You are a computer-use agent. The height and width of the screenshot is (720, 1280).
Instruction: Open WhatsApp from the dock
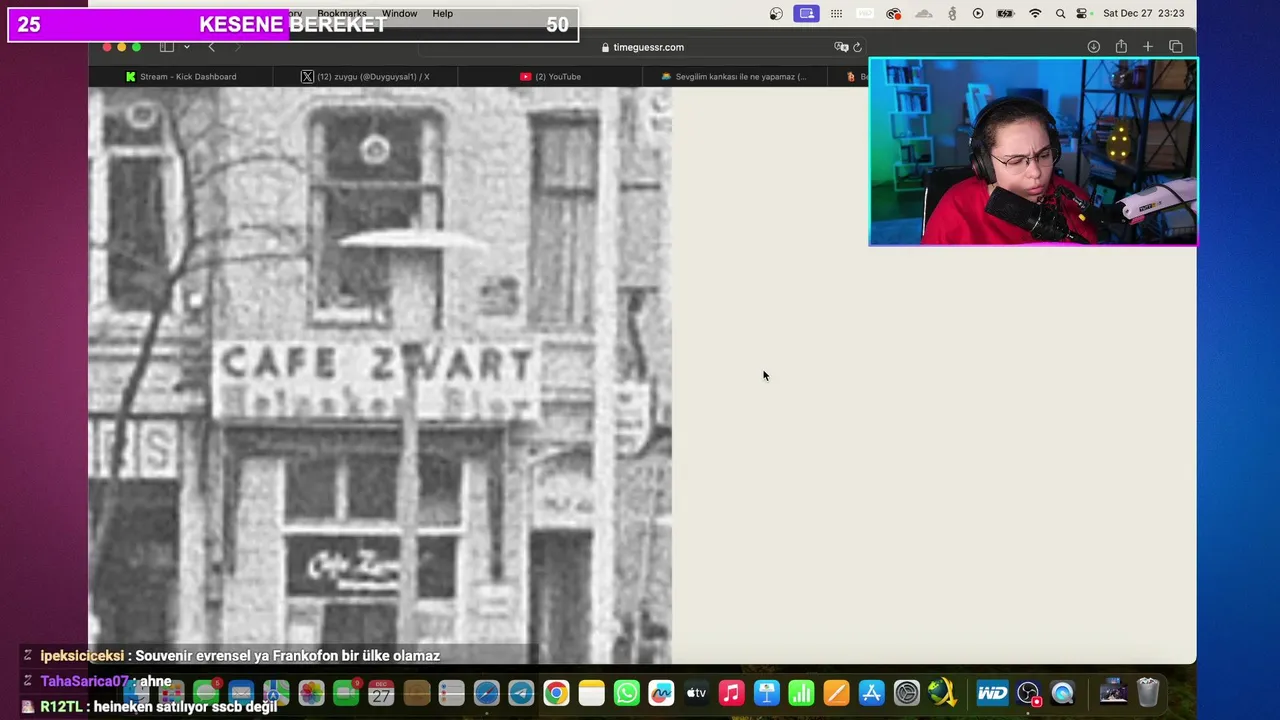(626, 693)
